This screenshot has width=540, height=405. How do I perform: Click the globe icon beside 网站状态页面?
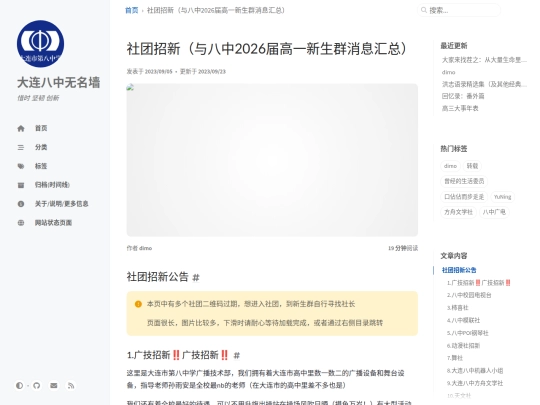[x=21, y=223]
